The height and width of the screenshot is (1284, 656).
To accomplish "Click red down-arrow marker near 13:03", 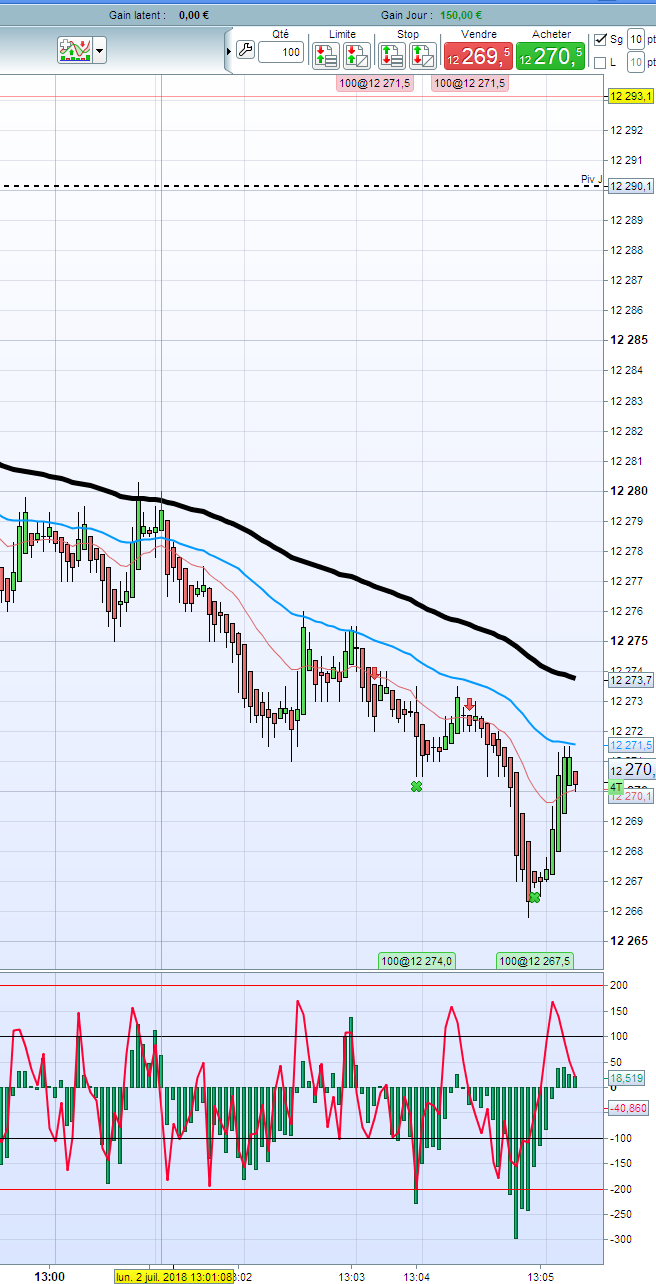I will tap(375, 675).
